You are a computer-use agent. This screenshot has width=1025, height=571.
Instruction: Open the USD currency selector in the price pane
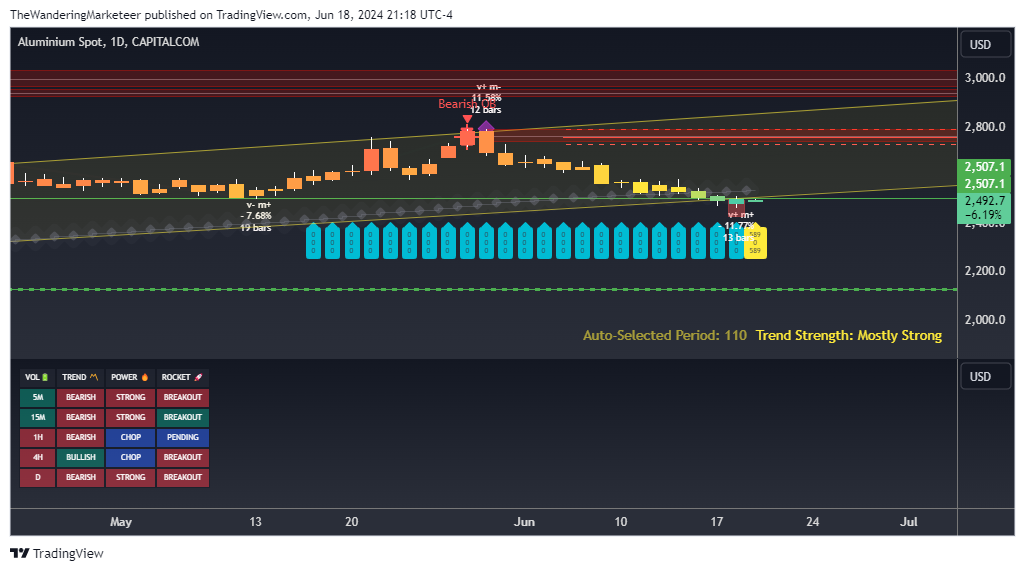(985, 44)
